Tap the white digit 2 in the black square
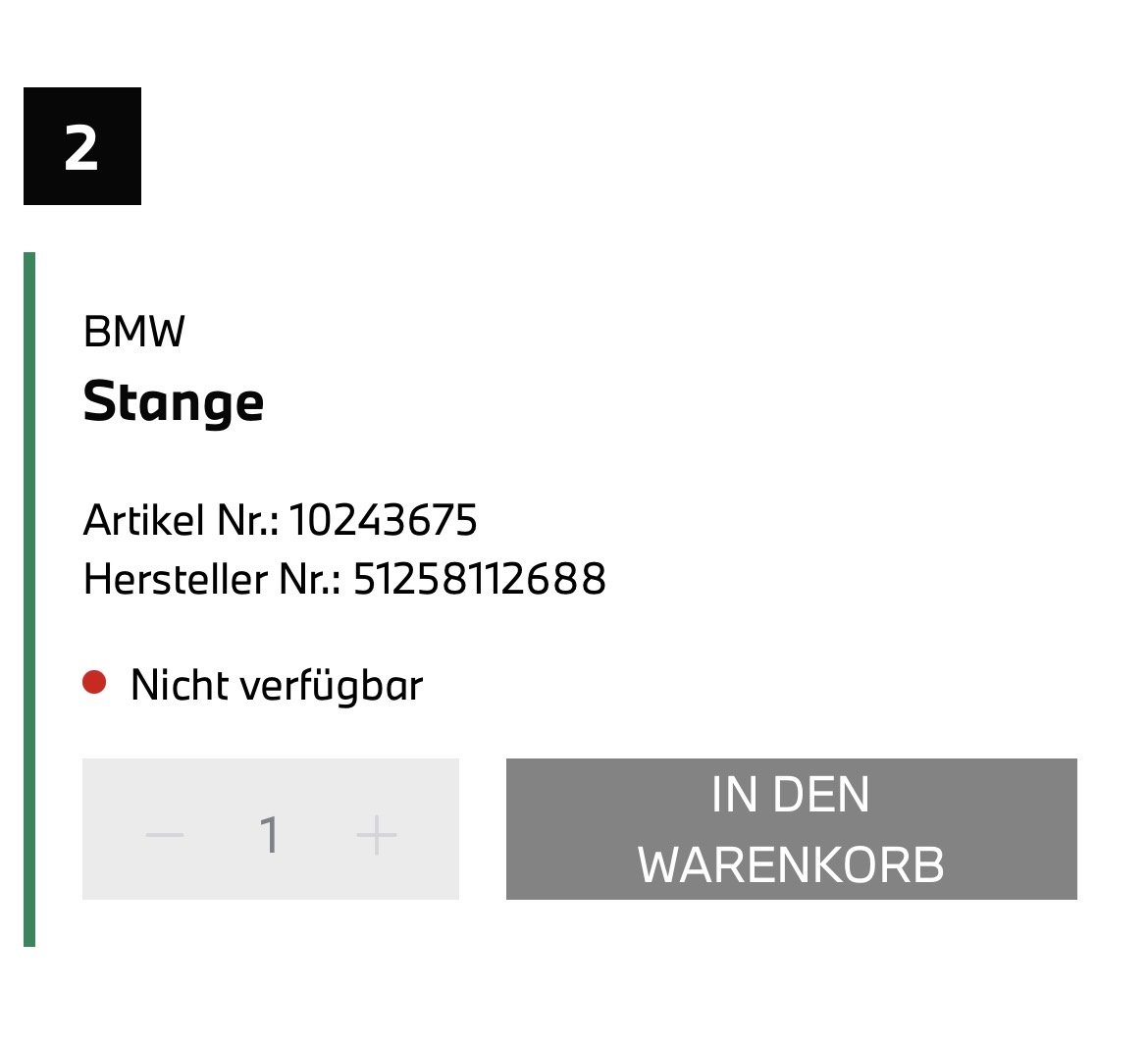The height and width of the screenshot is (1044, 1148). 82,148
